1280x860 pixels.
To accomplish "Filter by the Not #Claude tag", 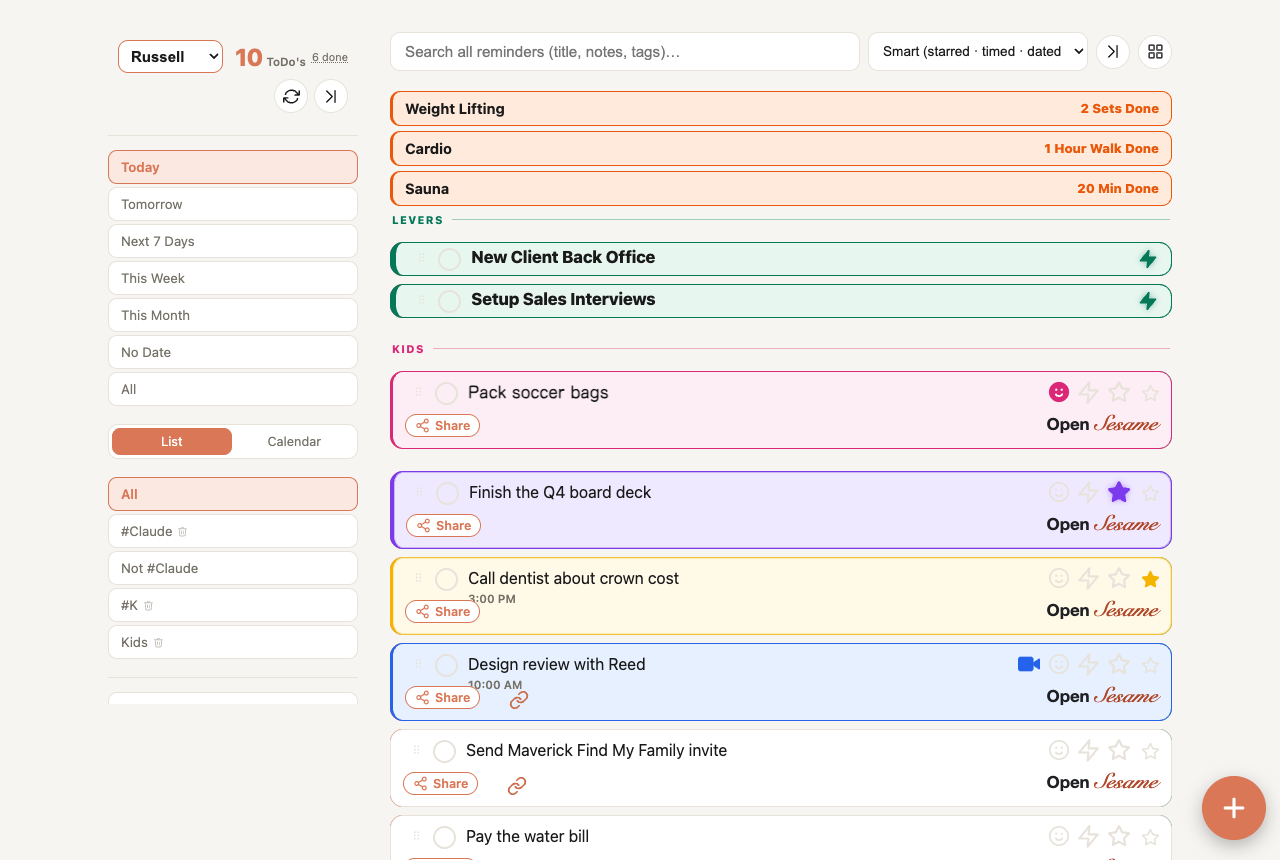I will point(233,568).
